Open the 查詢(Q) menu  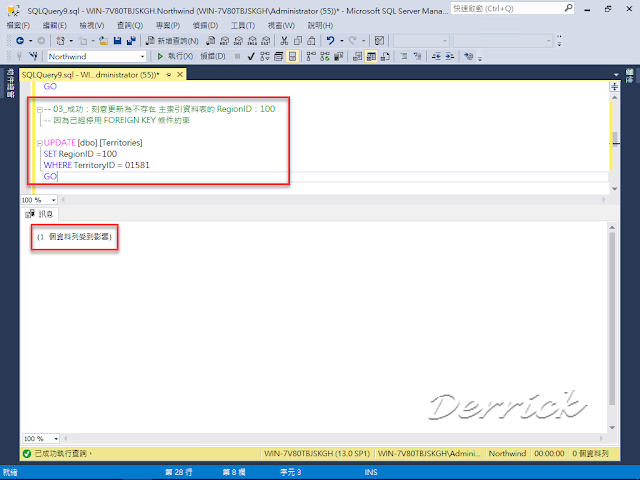coord(130,25)
